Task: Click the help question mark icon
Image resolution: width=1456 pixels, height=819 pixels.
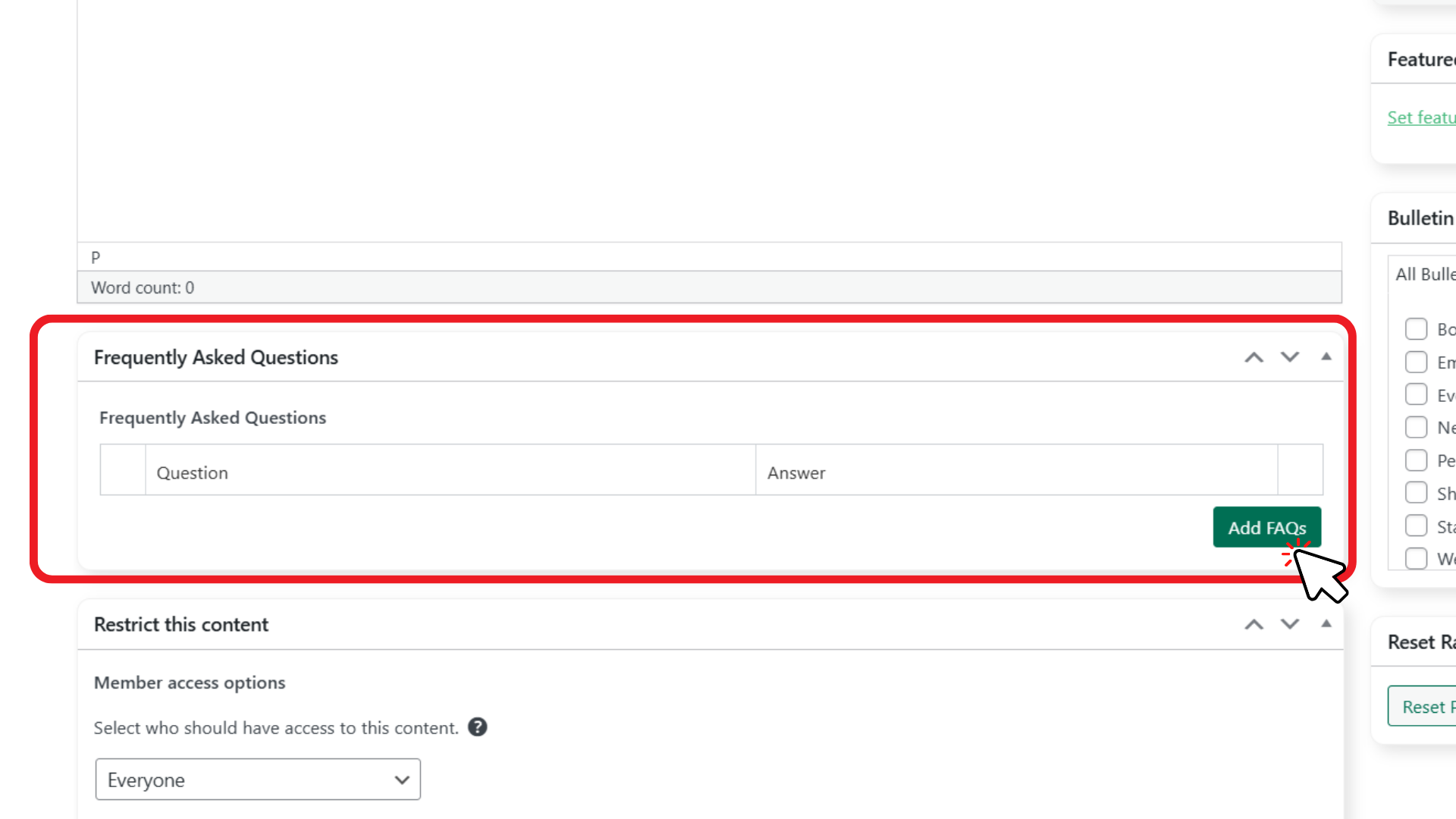Action: click(x=477, y=727)
